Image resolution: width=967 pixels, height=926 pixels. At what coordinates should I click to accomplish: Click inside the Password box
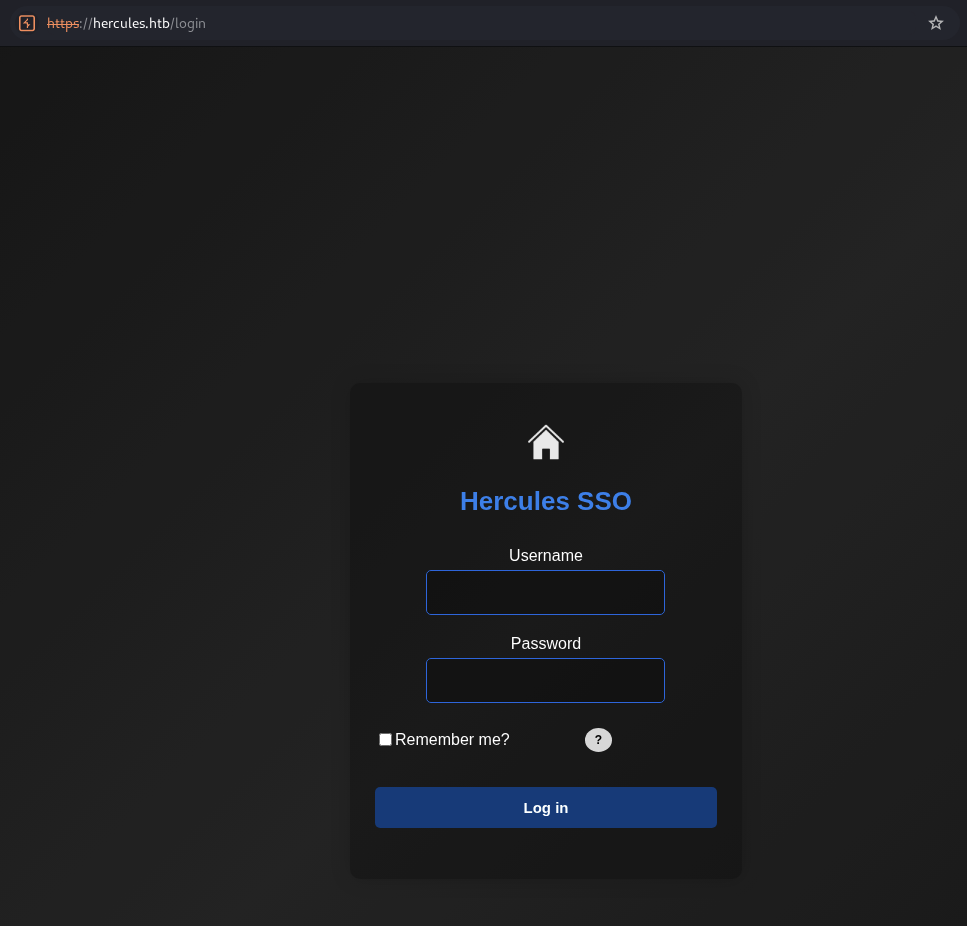coord(546,680)
